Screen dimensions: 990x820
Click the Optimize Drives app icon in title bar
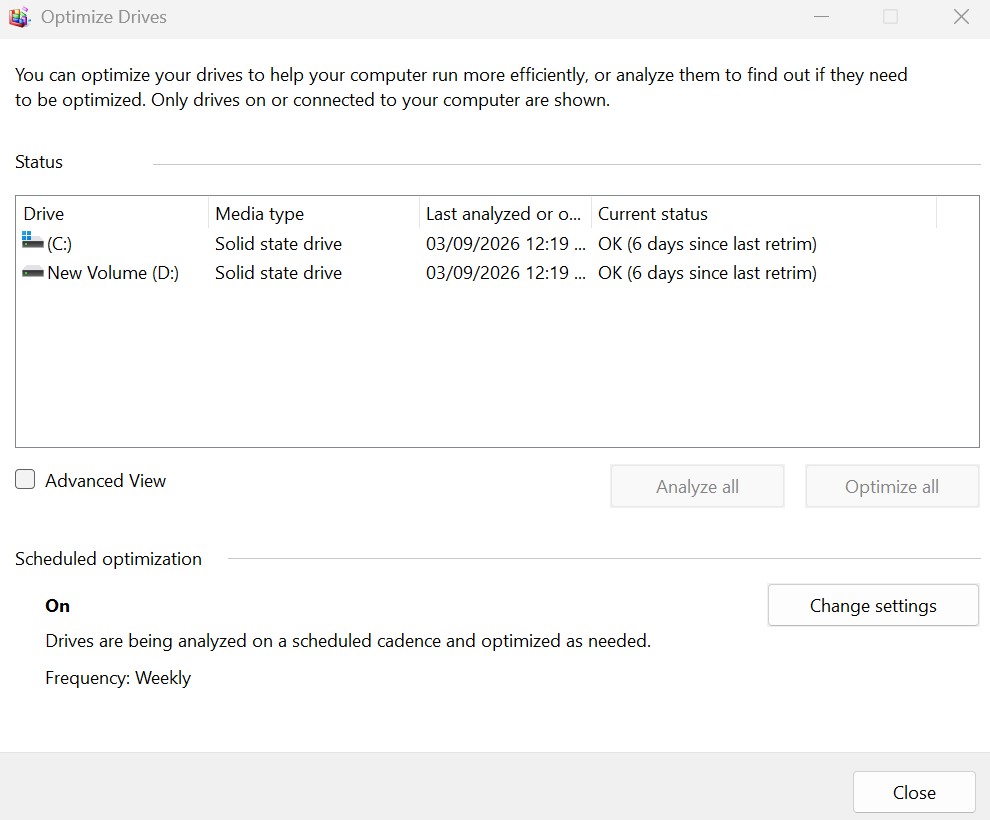pos(20,17)
